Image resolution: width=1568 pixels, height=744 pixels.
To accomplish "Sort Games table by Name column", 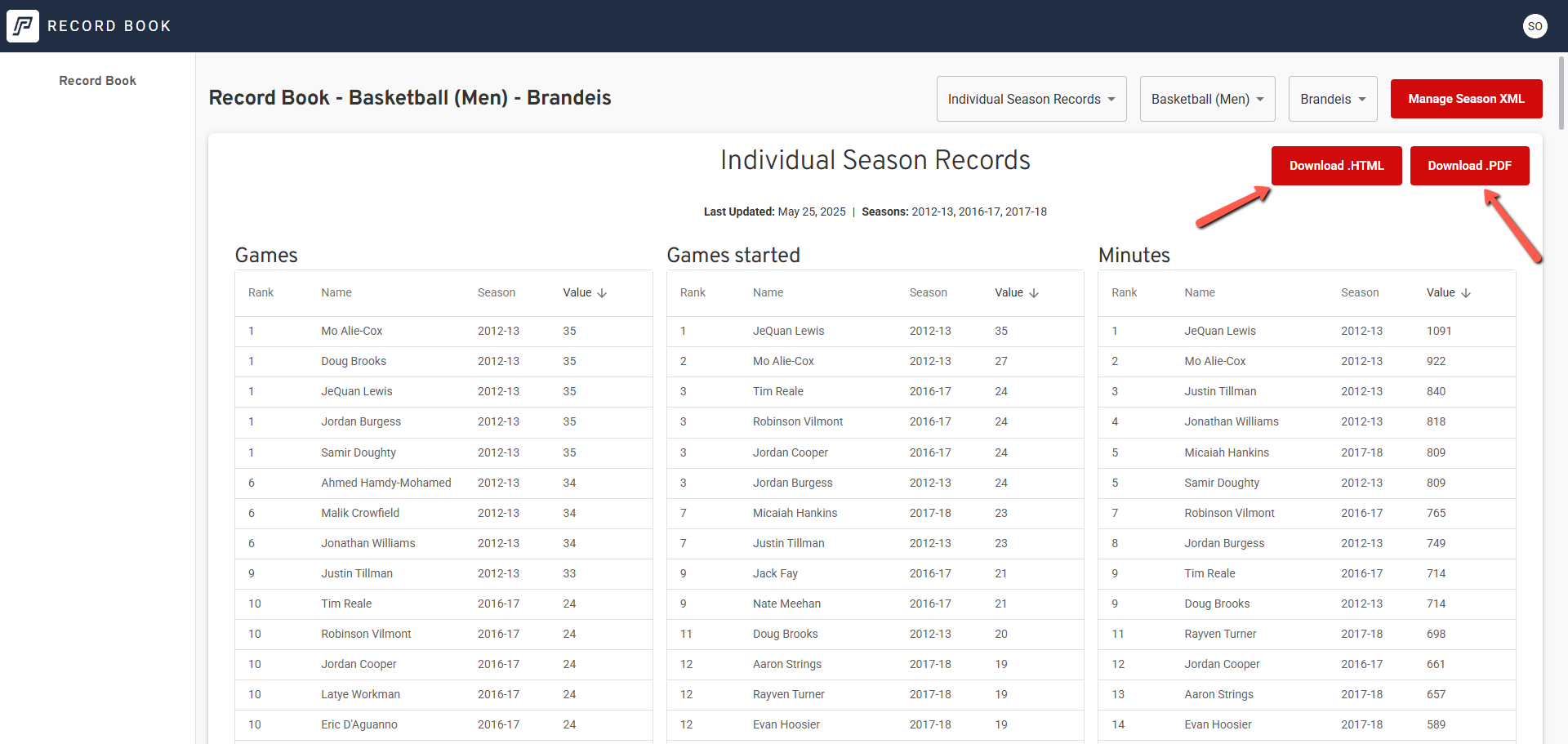I will point(336,292).
